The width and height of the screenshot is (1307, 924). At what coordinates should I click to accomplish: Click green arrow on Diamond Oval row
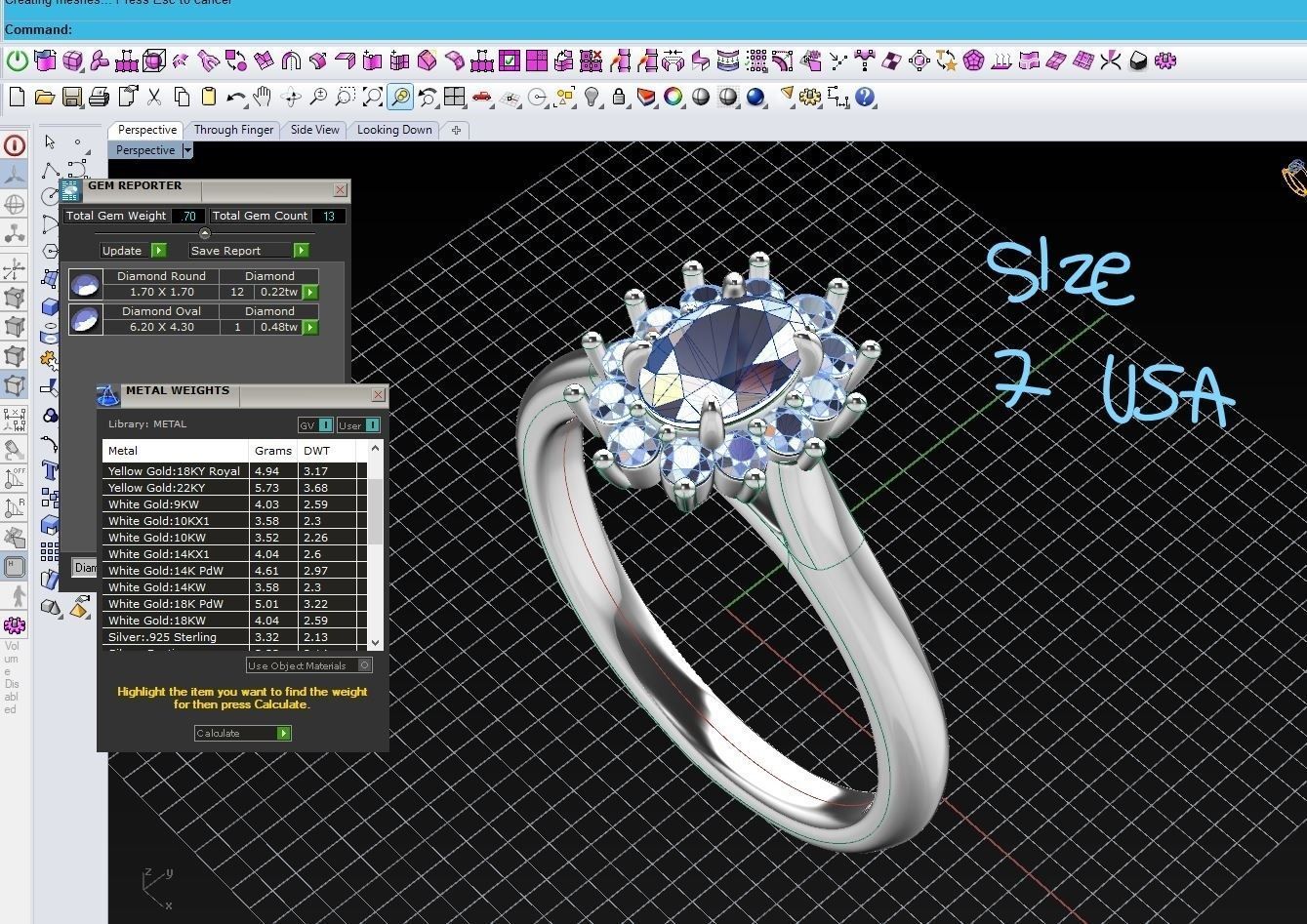coord(310,327)
